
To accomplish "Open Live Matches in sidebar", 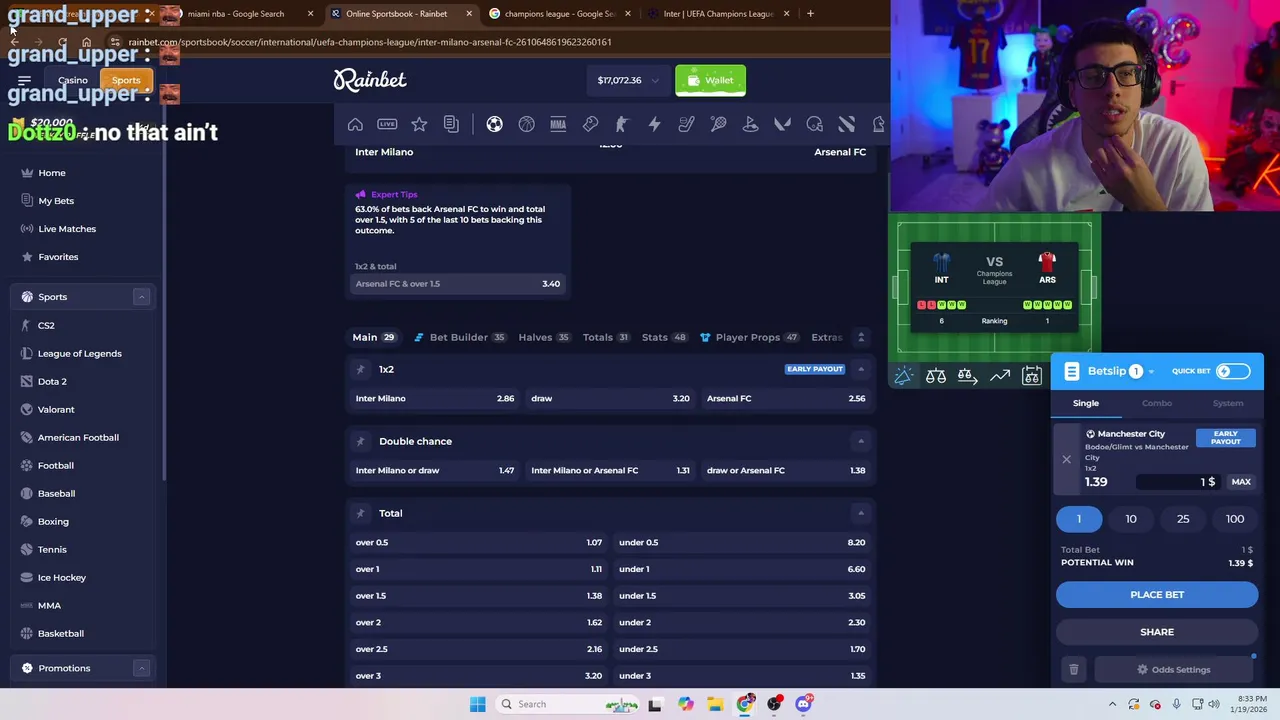I will click(x=67, y=229).
